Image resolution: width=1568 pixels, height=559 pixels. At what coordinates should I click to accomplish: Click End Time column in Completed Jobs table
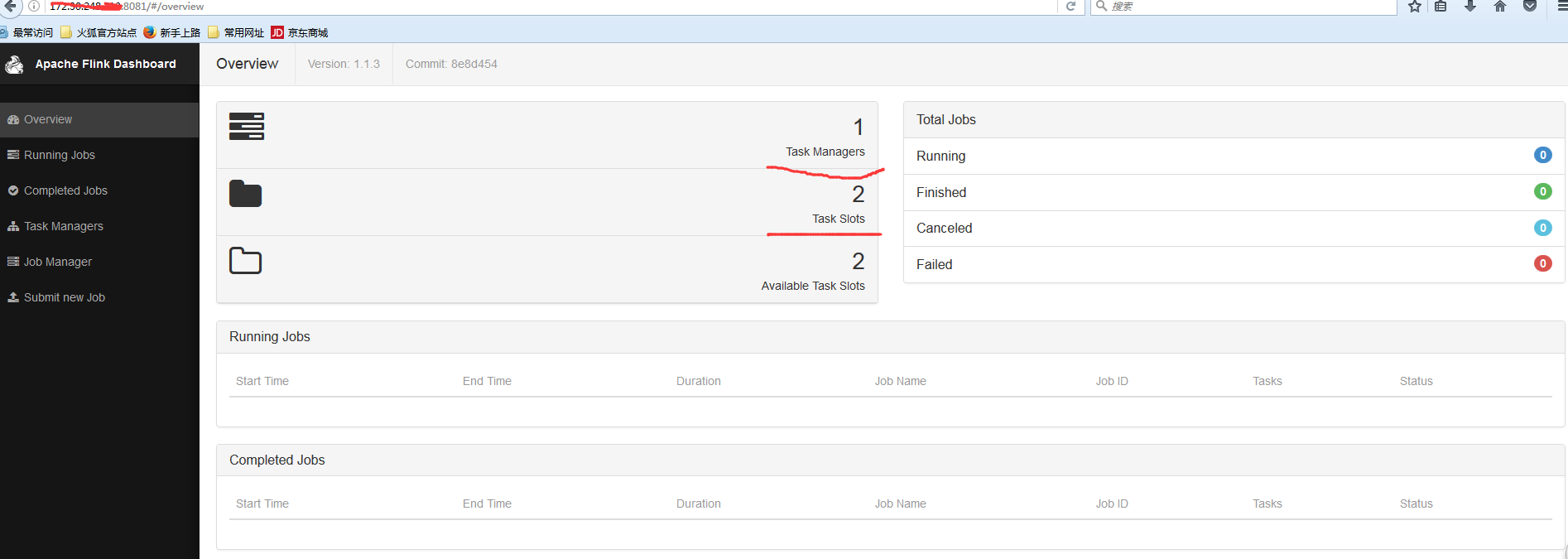pyautogui.click(x=487, y=504)
